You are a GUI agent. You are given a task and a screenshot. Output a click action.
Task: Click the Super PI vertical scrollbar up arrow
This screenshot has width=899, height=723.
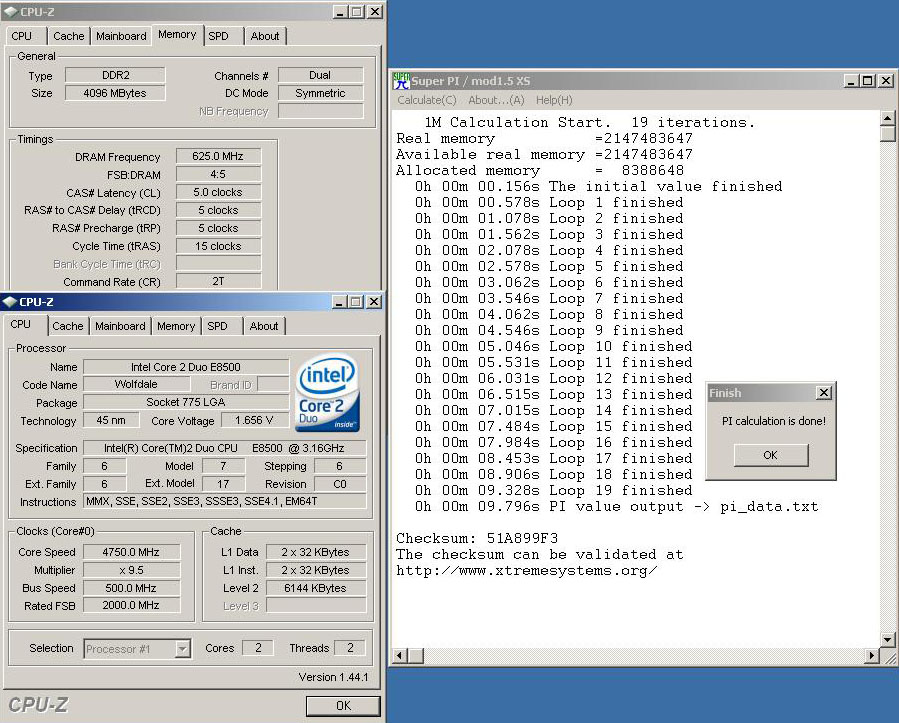888,118
